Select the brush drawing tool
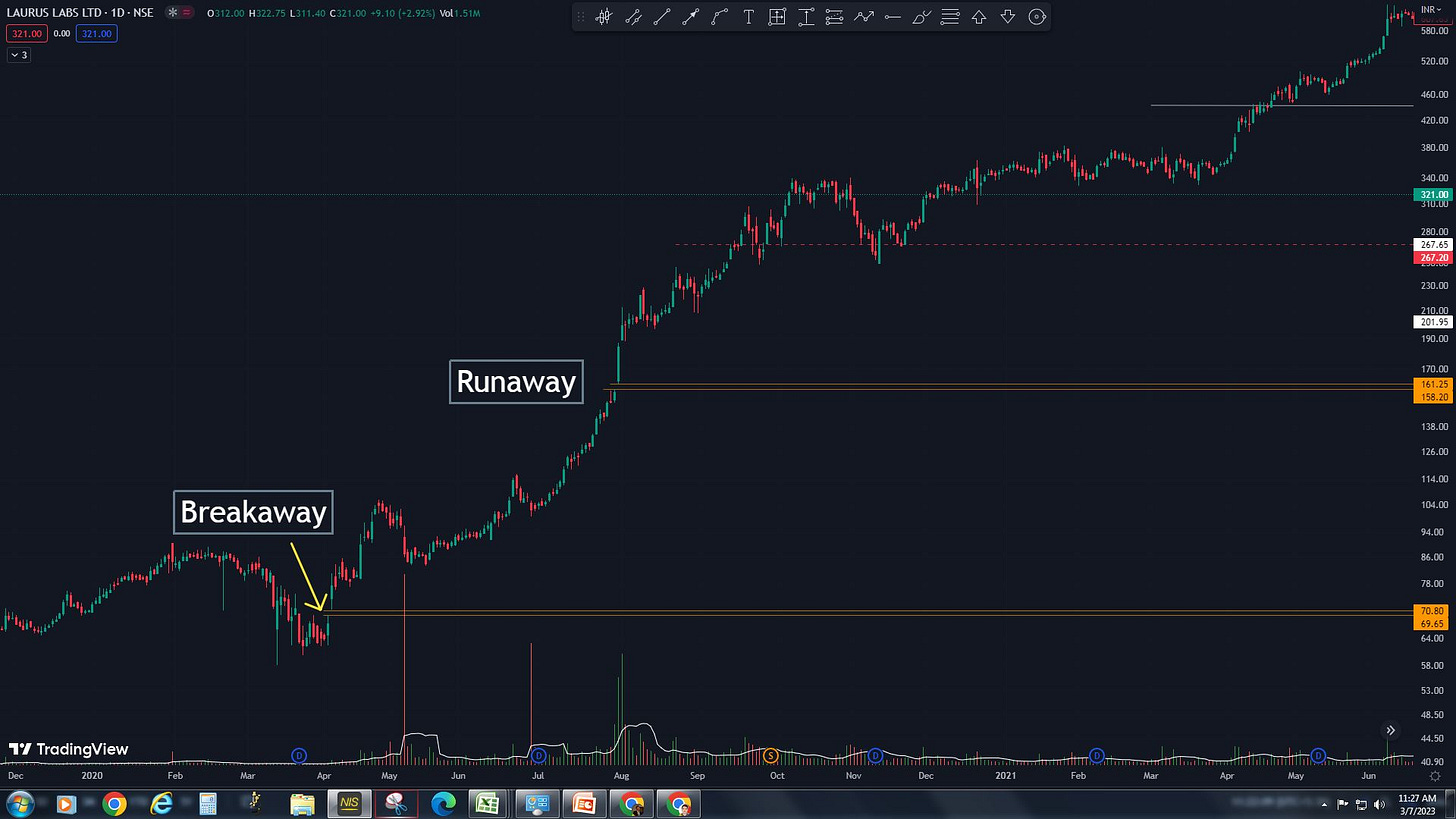The image size is (1456, 819). click(922, 17)
